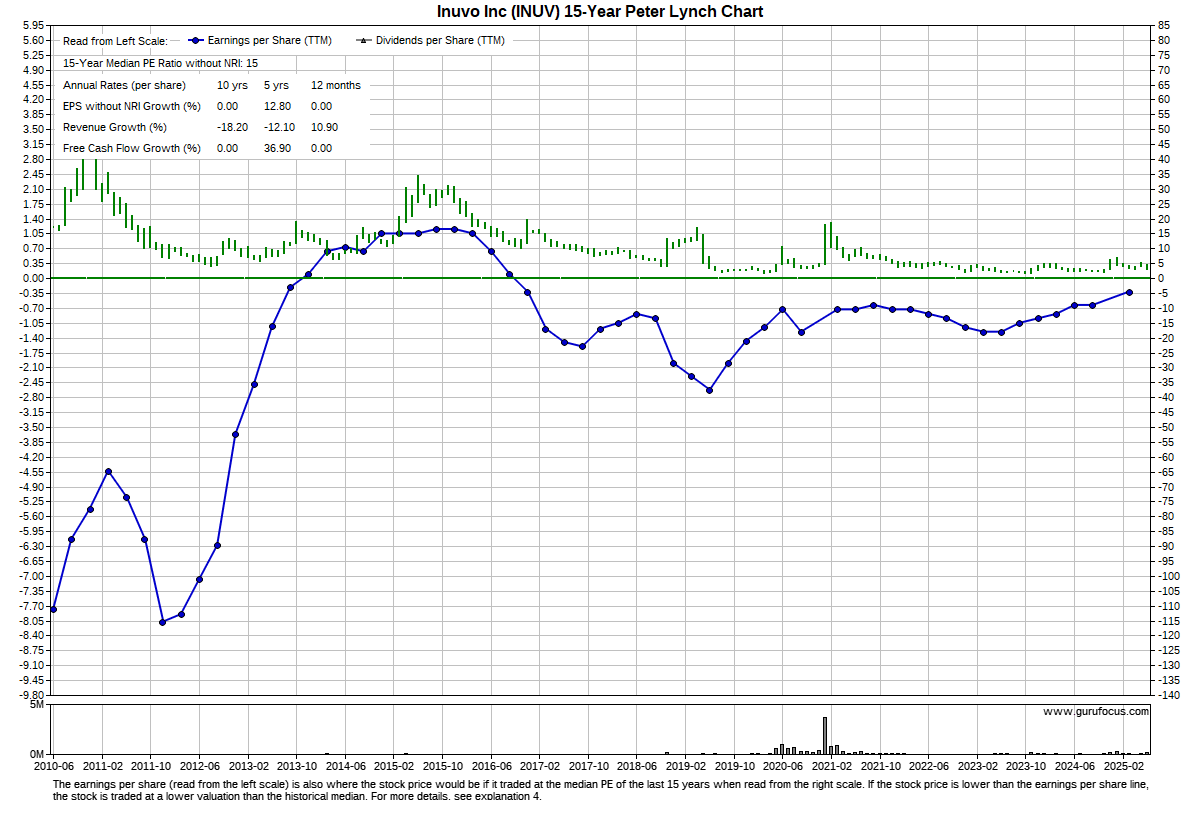Click the black triangle marker in the legend
Screen dimensions: 1200x820
(365, 41)
